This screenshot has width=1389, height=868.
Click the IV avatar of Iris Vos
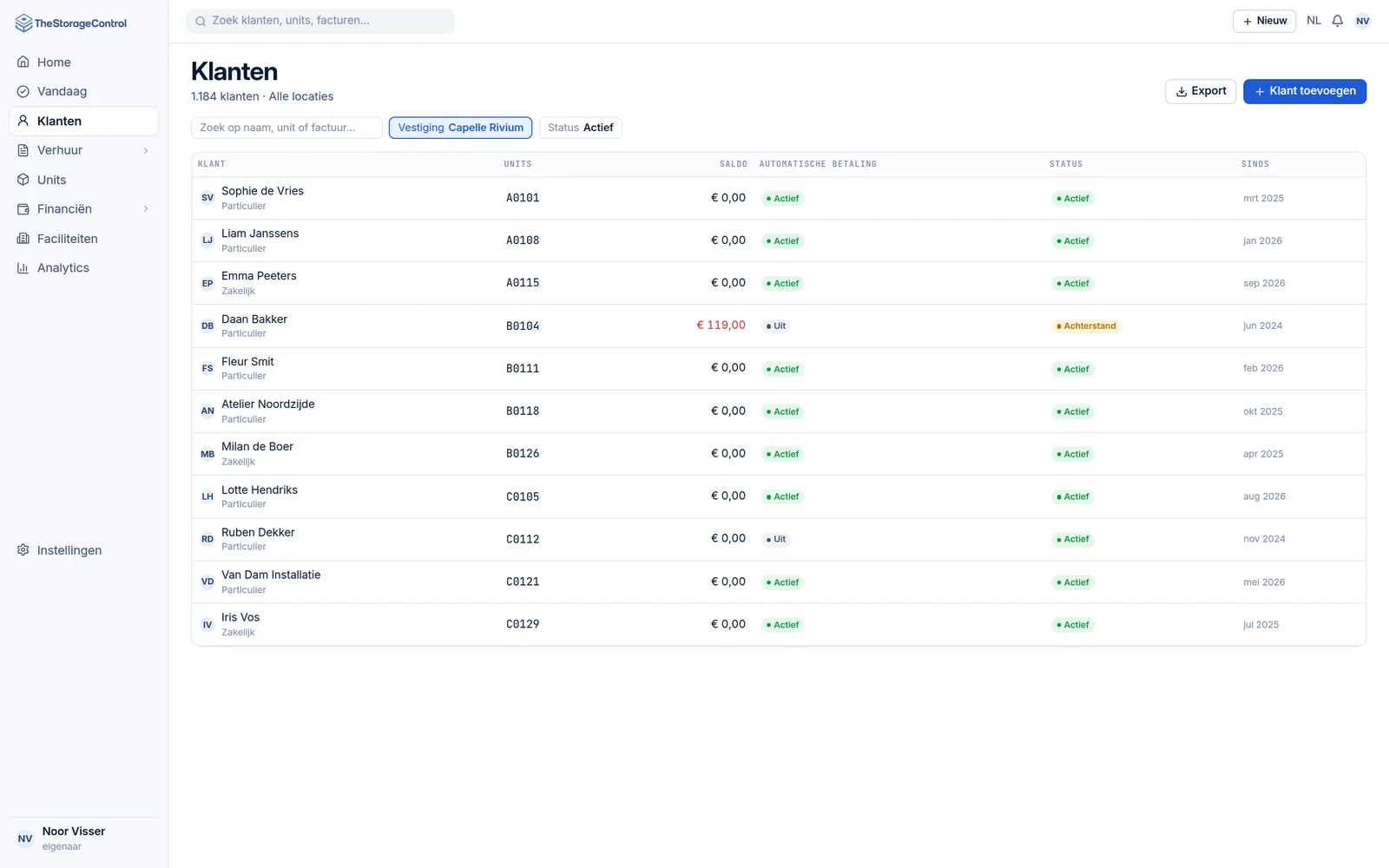coord(207,625)
